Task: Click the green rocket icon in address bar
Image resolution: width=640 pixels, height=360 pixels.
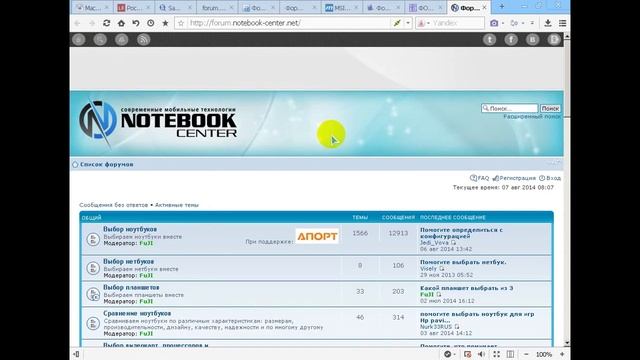Action: point(397,23)
